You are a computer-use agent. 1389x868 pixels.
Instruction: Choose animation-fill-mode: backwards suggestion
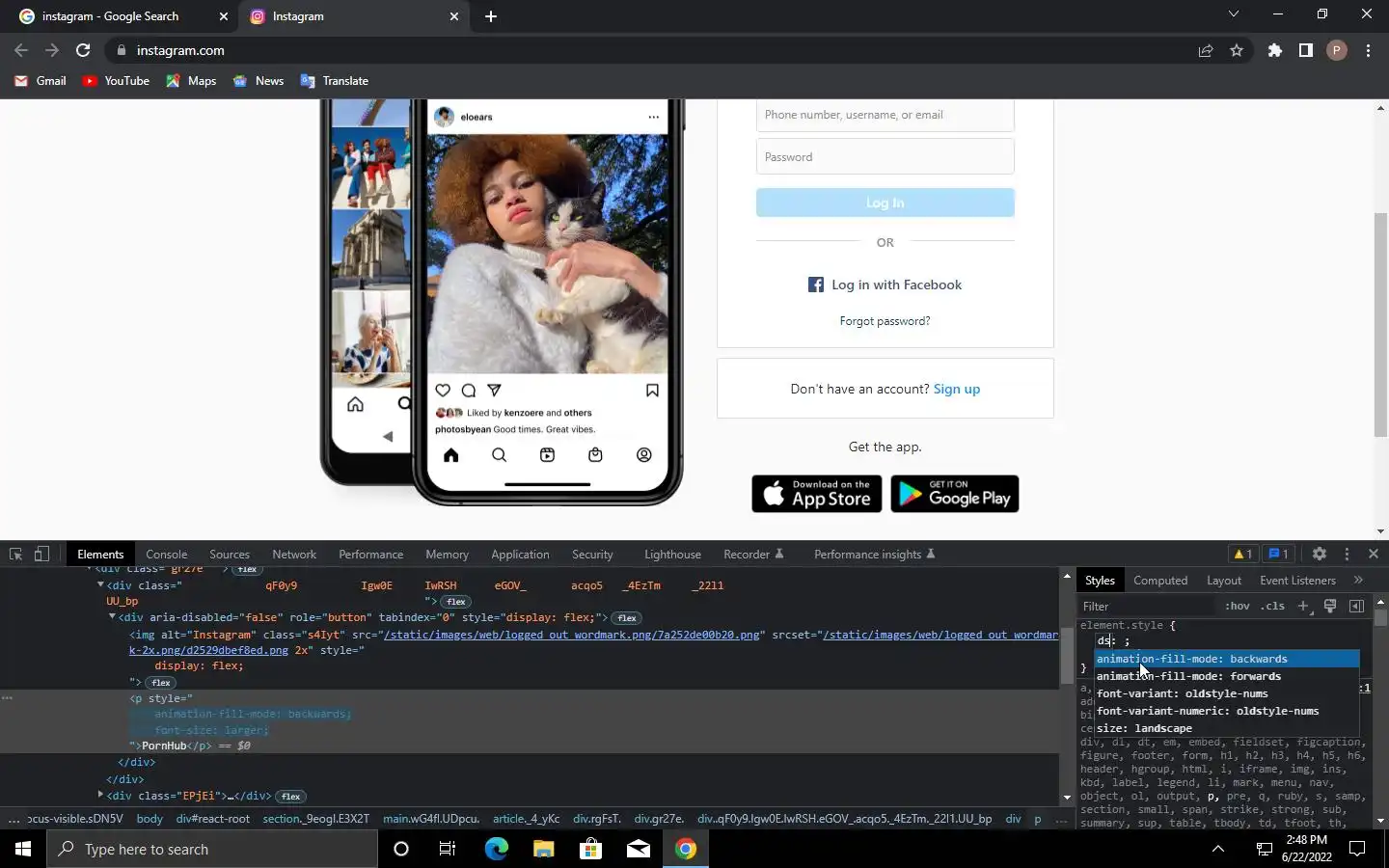pyautogui.click(x=1227, y=659)
